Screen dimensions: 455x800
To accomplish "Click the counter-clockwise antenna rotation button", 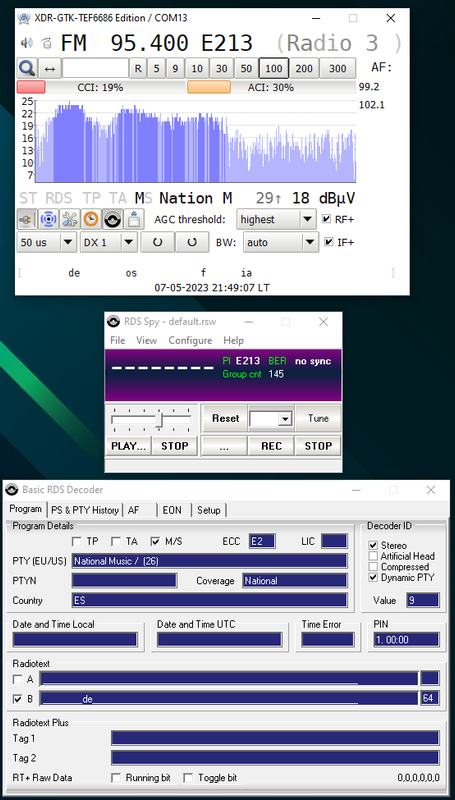I will [x=158, y=242].
